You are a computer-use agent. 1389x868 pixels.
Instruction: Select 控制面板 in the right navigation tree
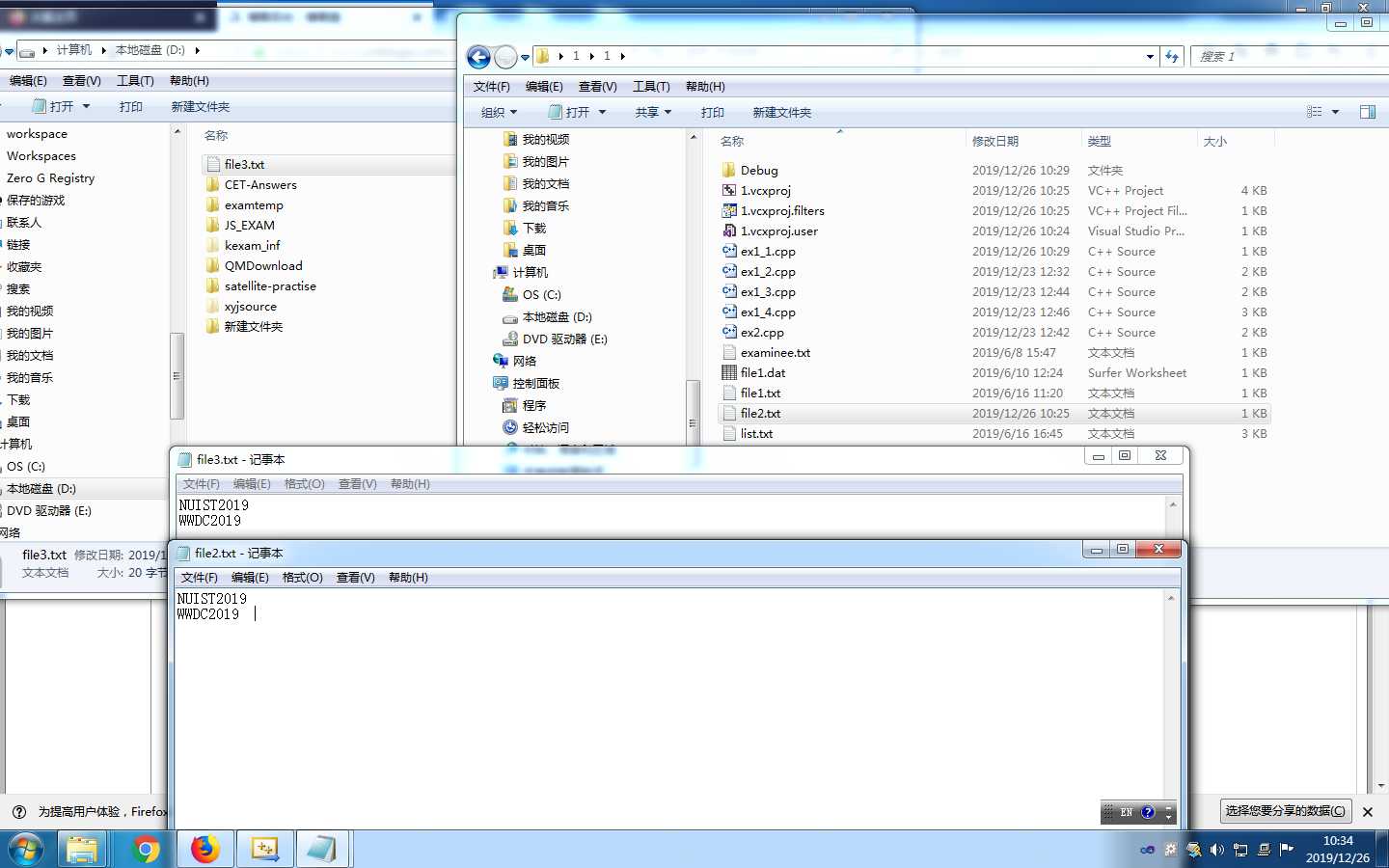coord(536,383)
